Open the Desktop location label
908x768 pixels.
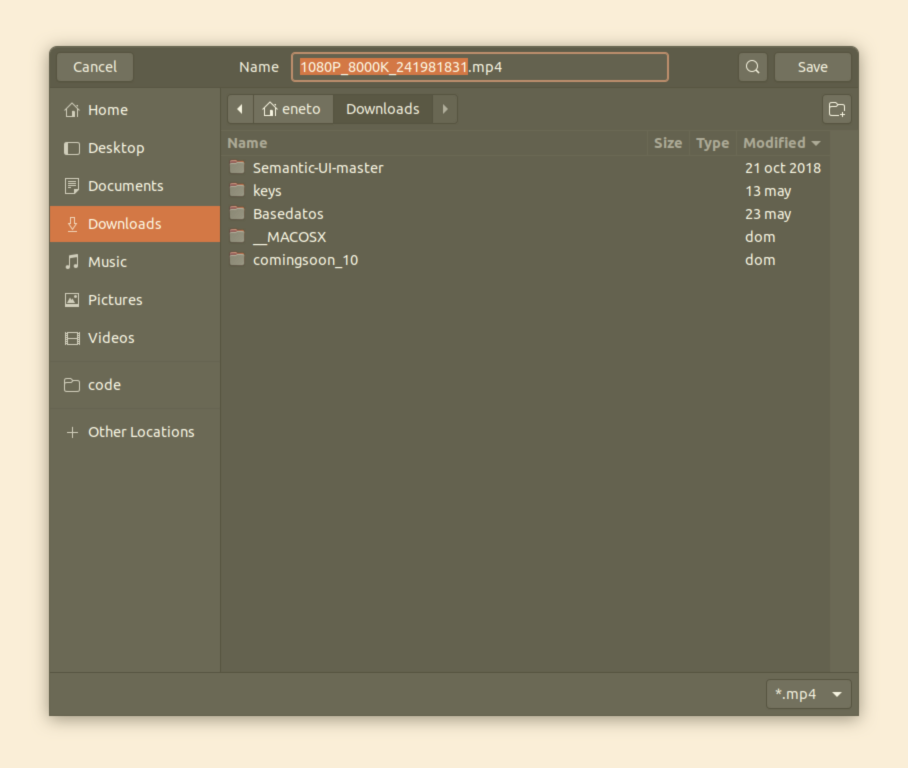point(116,148)
